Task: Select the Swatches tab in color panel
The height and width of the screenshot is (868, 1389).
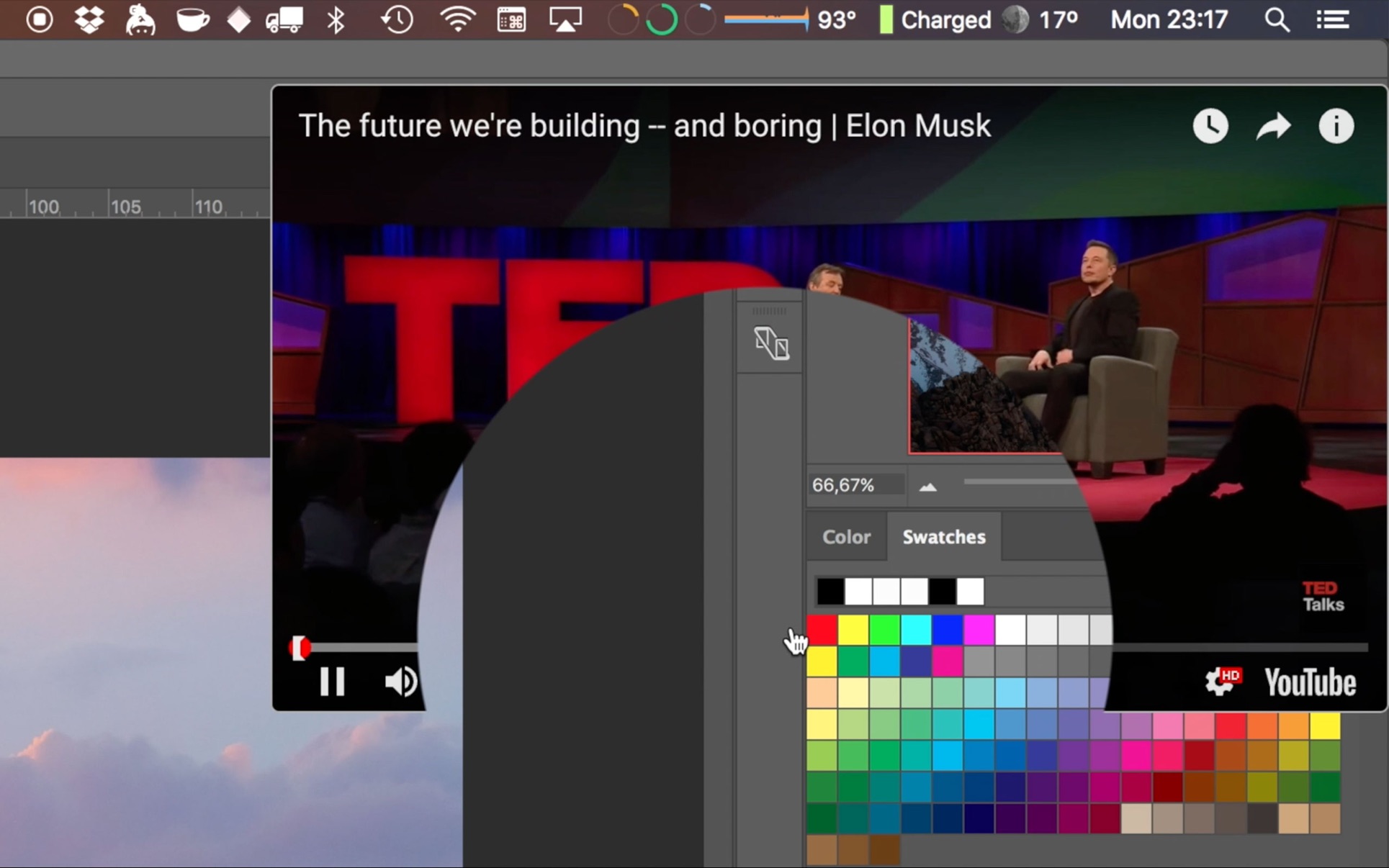Action: pos(943,536)
